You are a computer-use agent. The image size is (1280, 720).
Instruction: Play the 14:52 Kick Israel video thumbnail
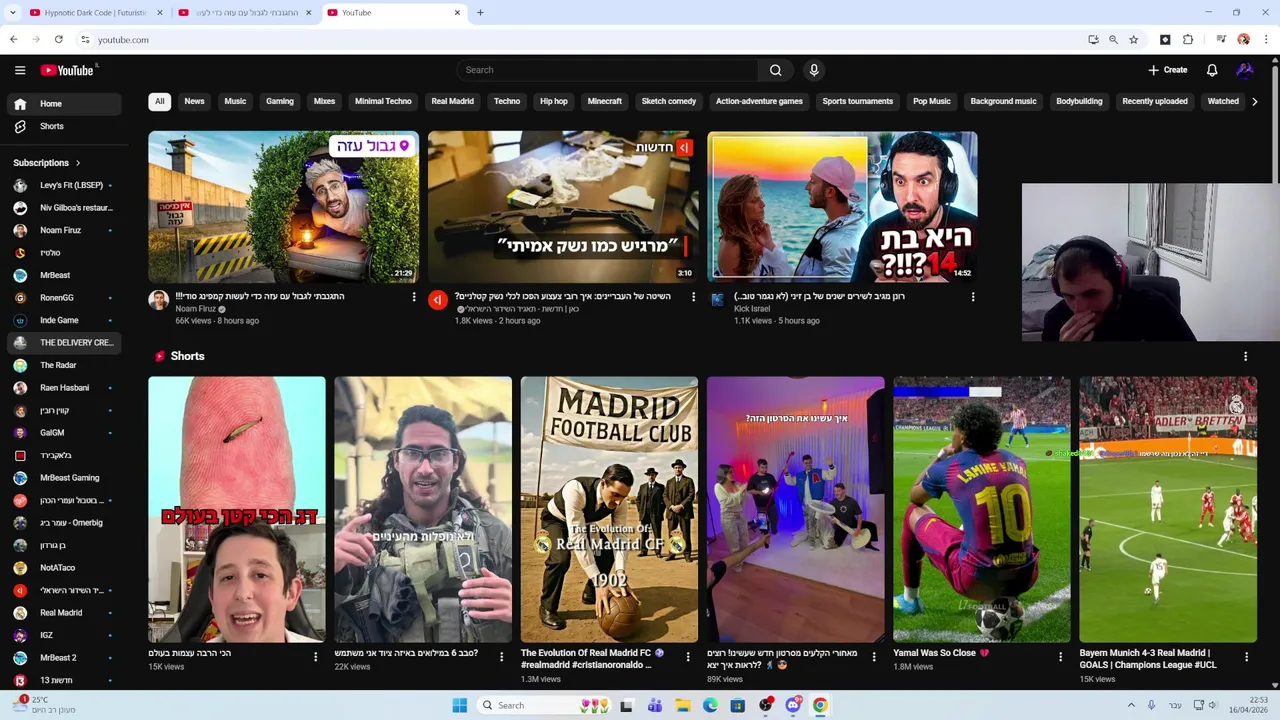coord(842,207)
